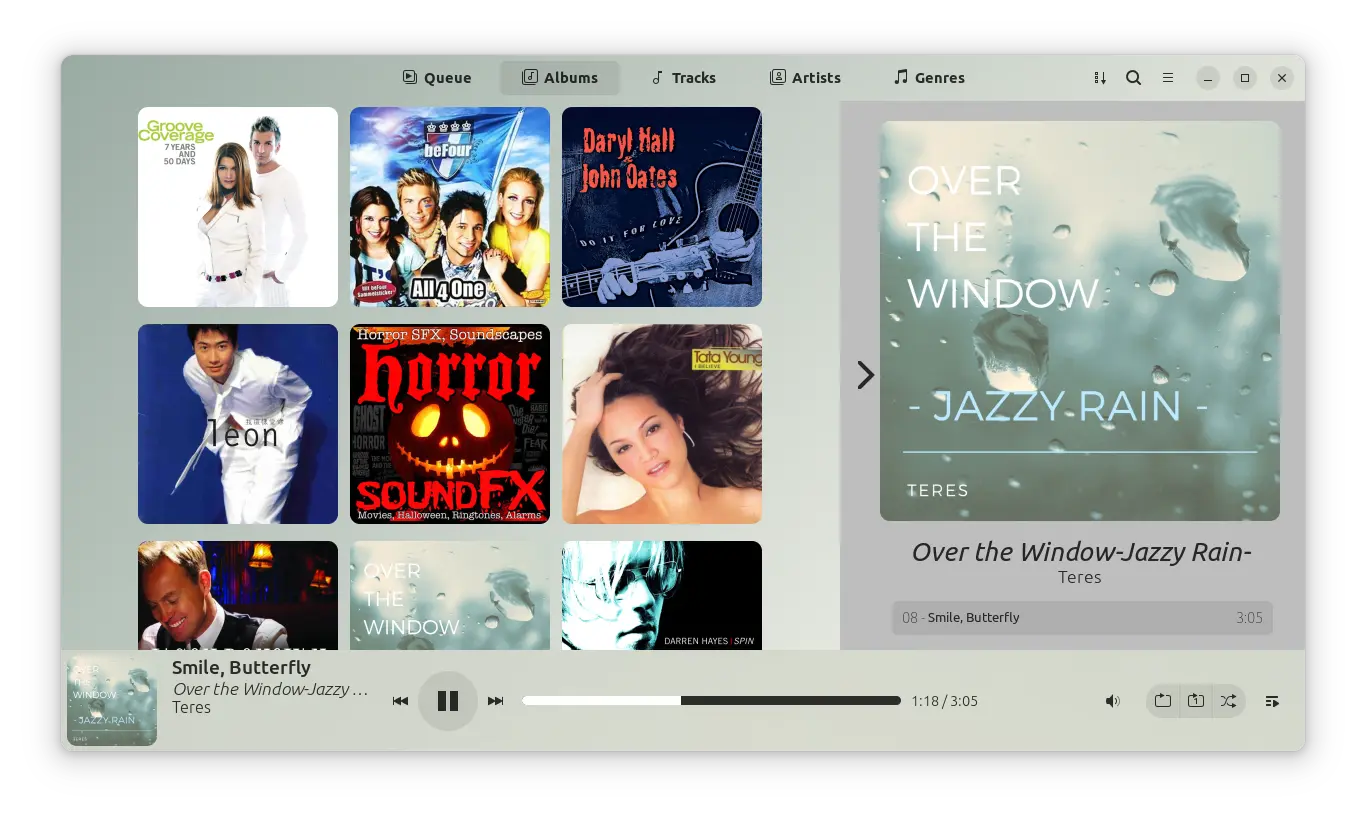Open the Artists tab
Viewport: 1366px width, 818px height.
[805, 78]
